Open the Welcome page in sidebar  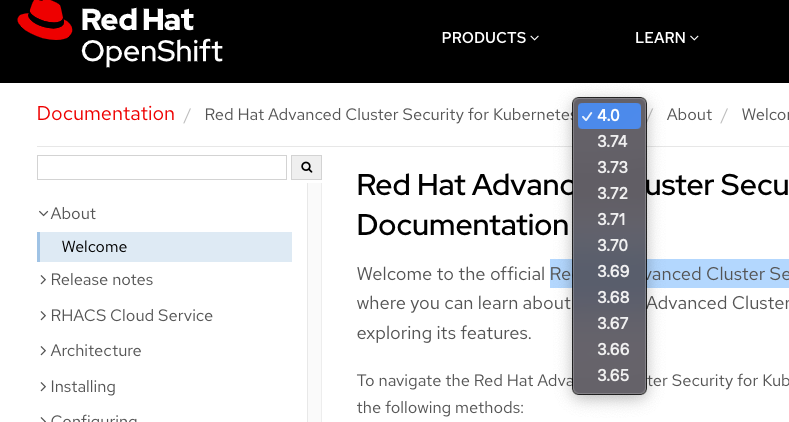pos(94,246)
